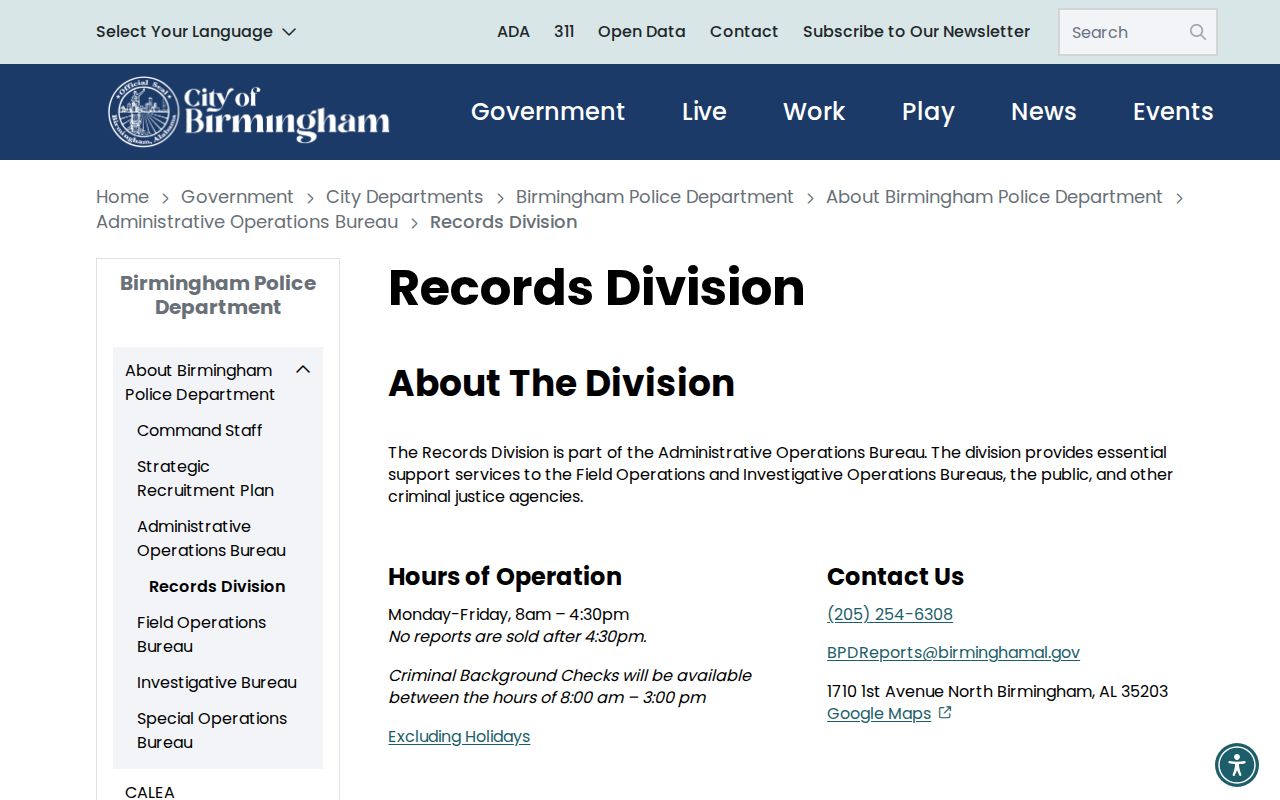The height and width of the screenshot is (800, 1280).
Task: Open the Live main menu
Action: click(x=704, y=112)
